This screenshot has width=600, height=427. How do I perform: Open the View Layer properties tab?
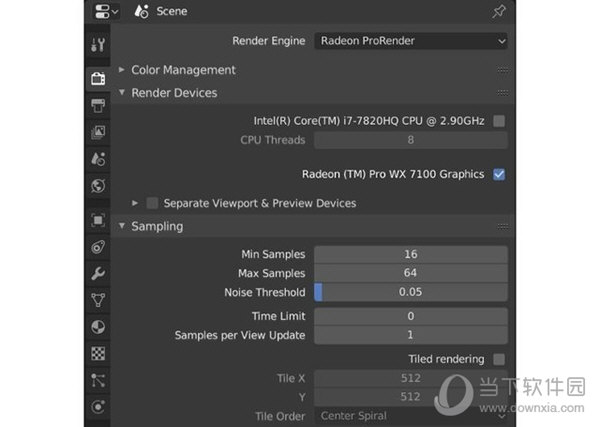pyautogui.click(x=98, y=132)
